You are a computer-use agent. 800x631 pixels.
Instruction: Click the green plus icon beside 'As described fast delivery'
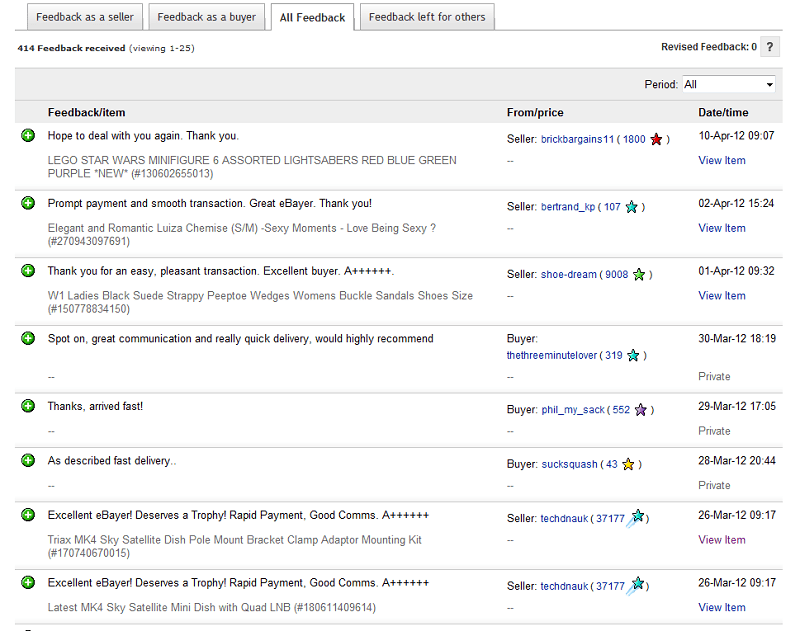28,461
